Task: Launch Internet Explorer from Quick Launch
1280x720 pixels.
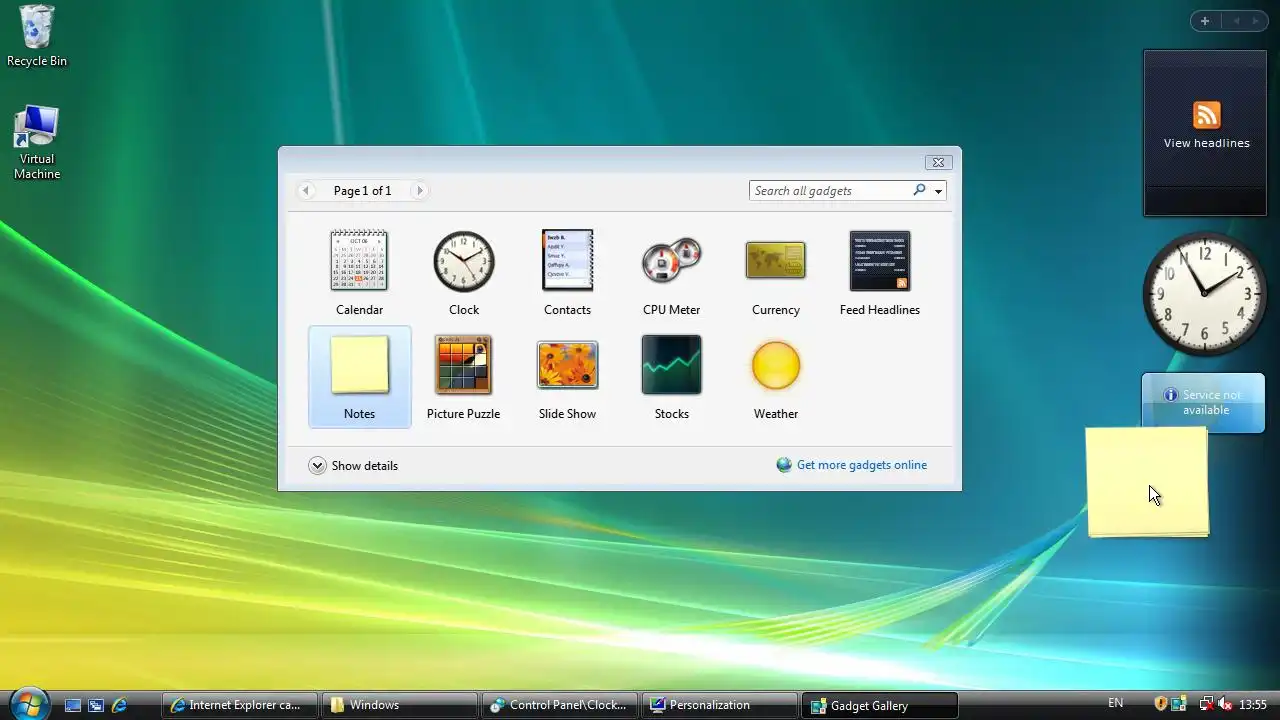Action: [119, 705]
